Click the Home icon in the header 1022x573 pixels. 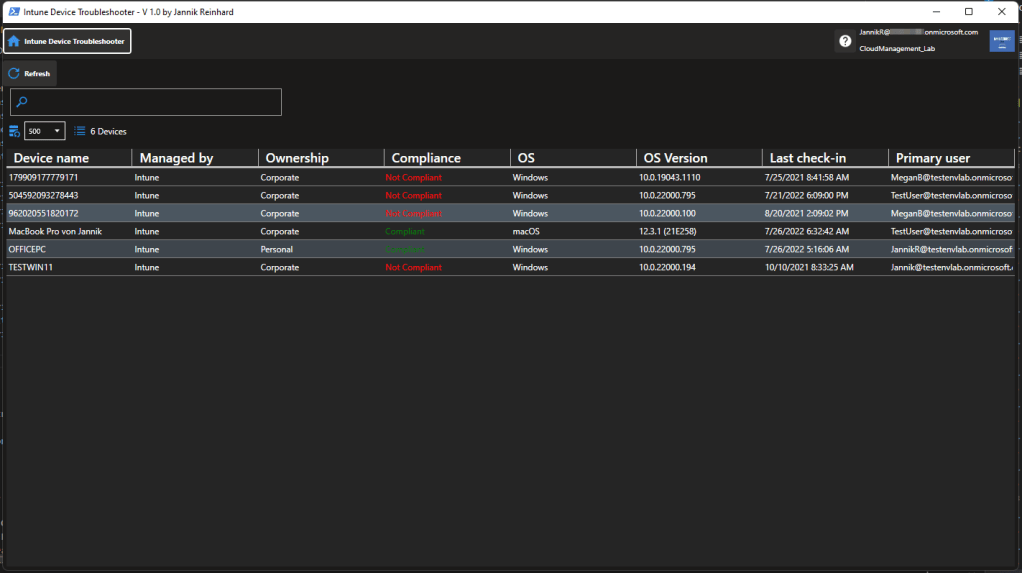[x=14, y=41]
